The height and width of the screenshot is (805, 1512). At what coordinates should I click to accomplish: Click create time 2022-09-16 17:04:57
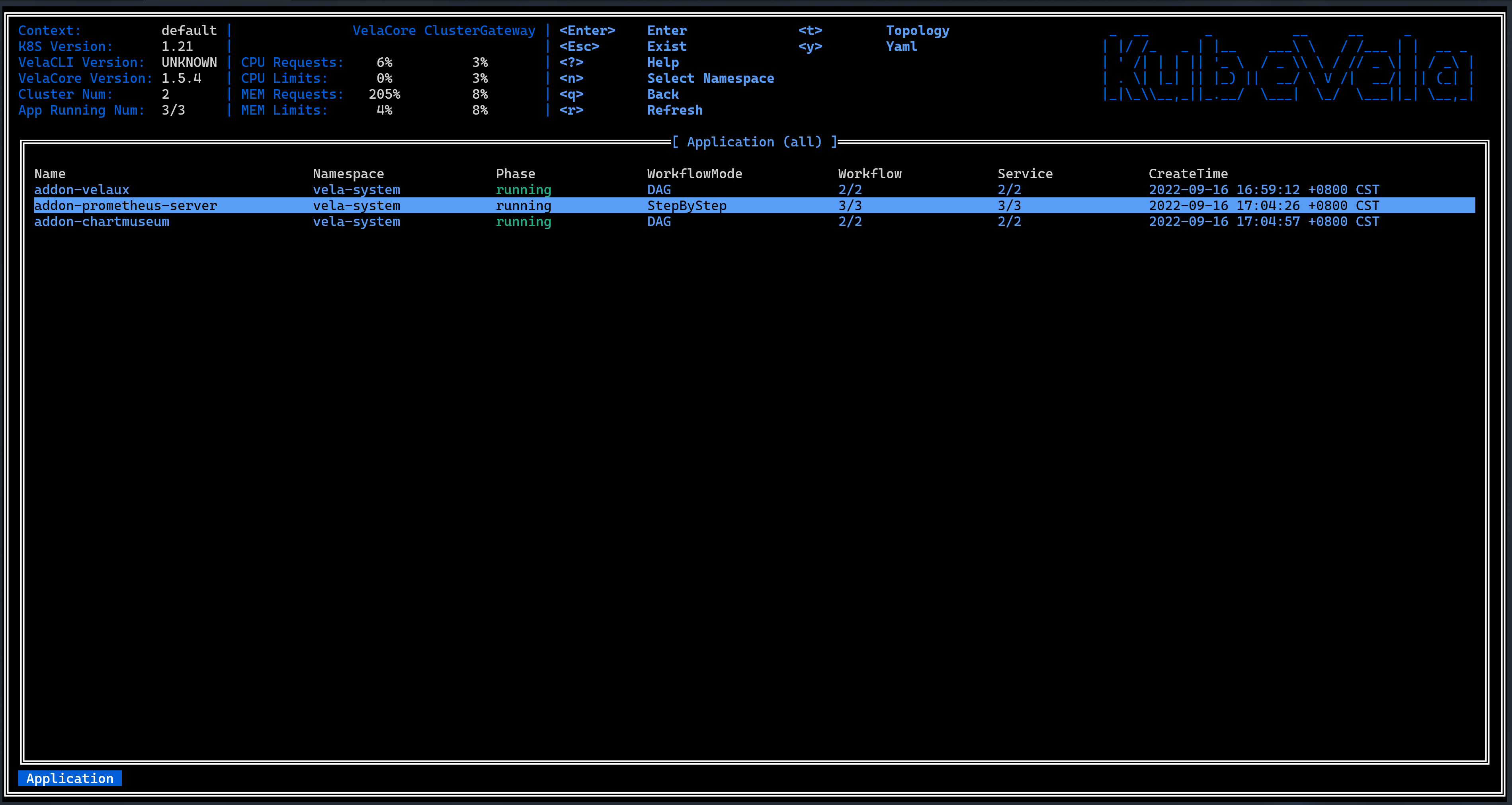(1264, 221)
